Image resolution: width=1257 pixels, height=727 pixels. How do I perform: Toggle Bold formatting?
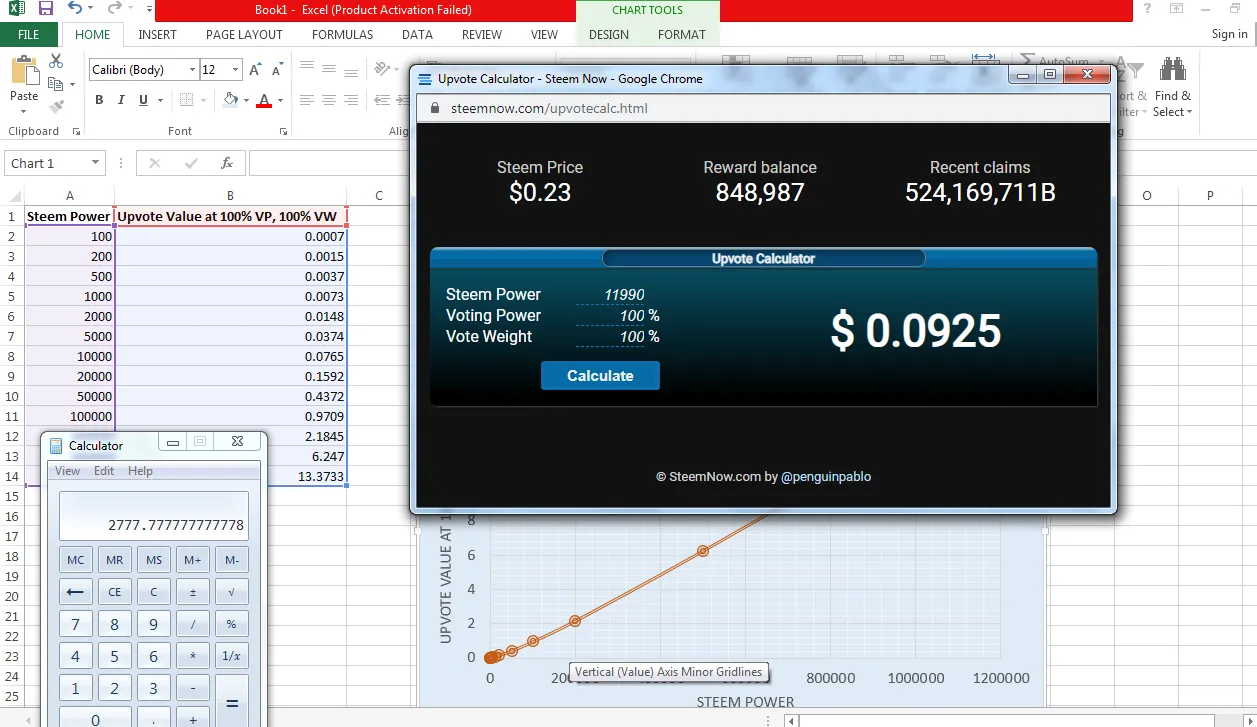point(99,100)
